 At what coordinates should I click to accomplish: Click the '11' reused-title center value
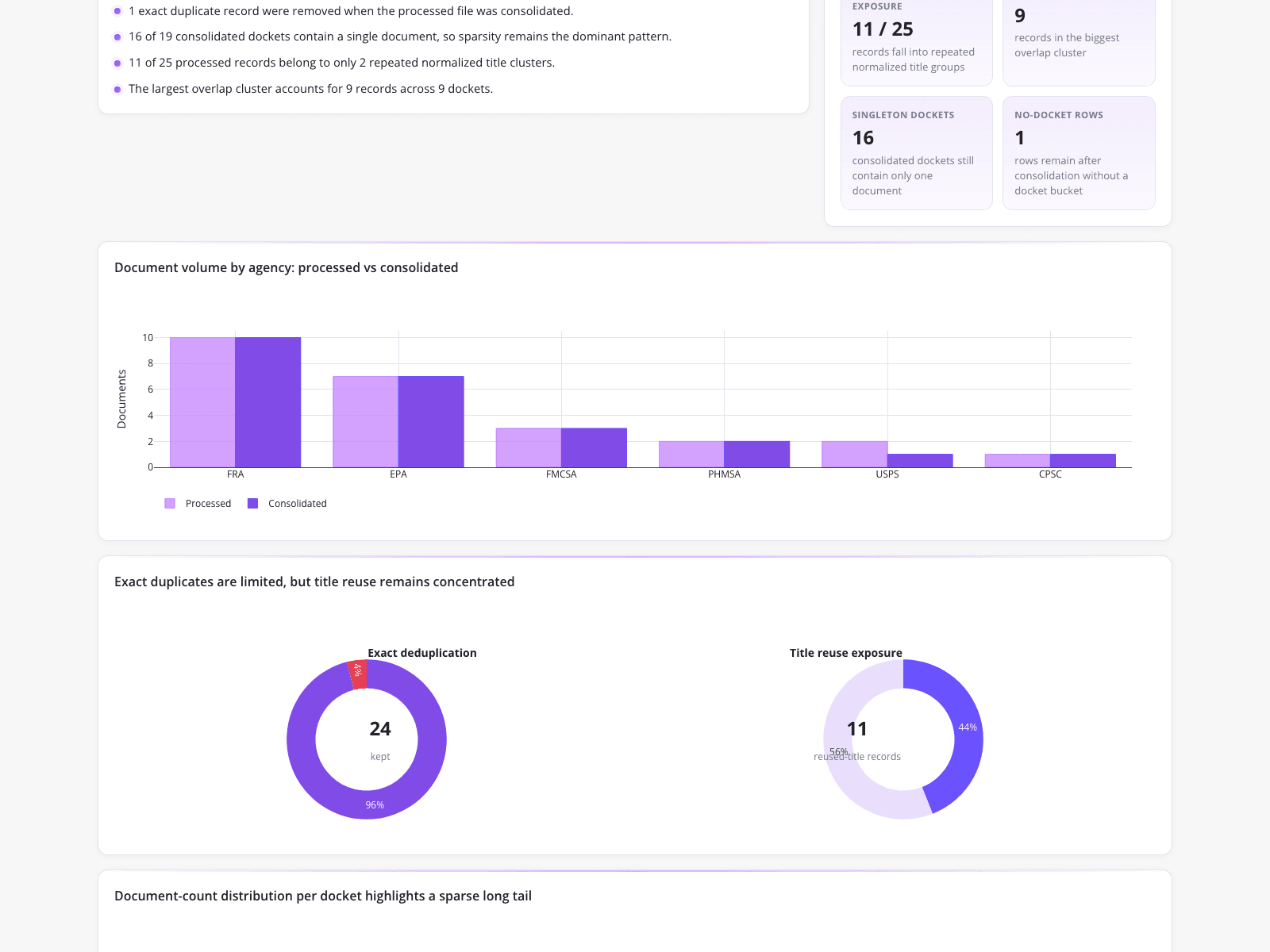pos(857,729)
